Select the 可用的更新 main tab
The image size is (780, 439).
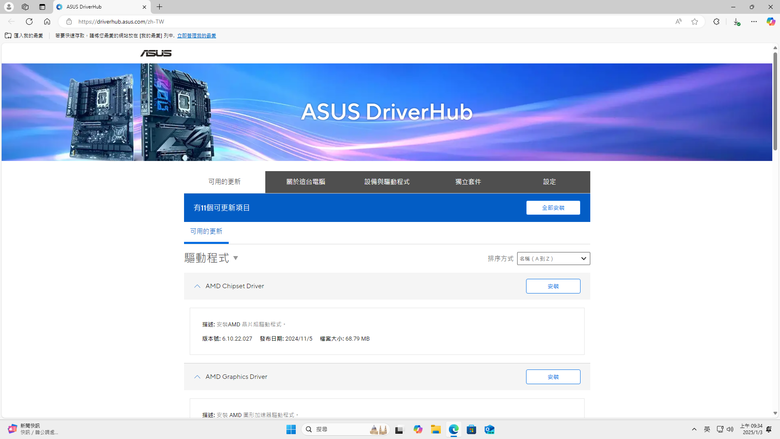click(x=224, y=181)
